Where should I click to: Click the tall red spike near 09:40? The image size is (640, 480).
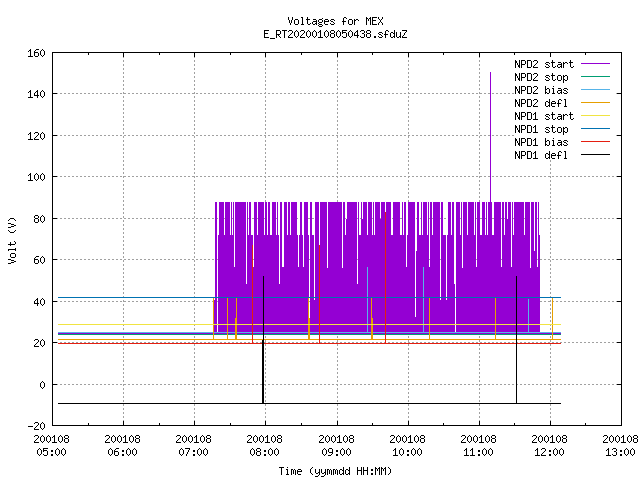coord(385,278)
